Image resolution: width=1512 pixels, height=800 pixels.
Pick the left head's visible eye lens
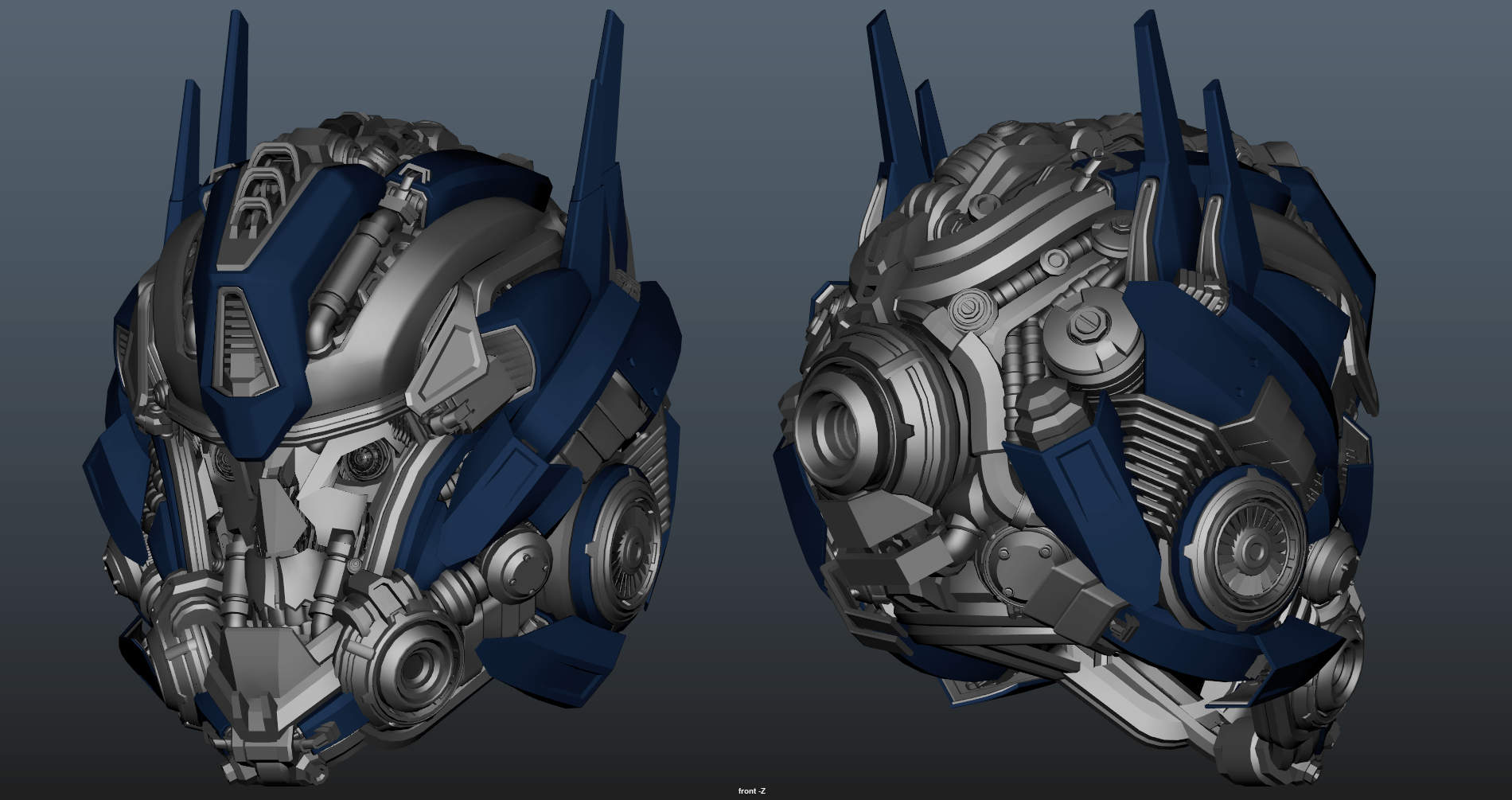click(368, 459)
